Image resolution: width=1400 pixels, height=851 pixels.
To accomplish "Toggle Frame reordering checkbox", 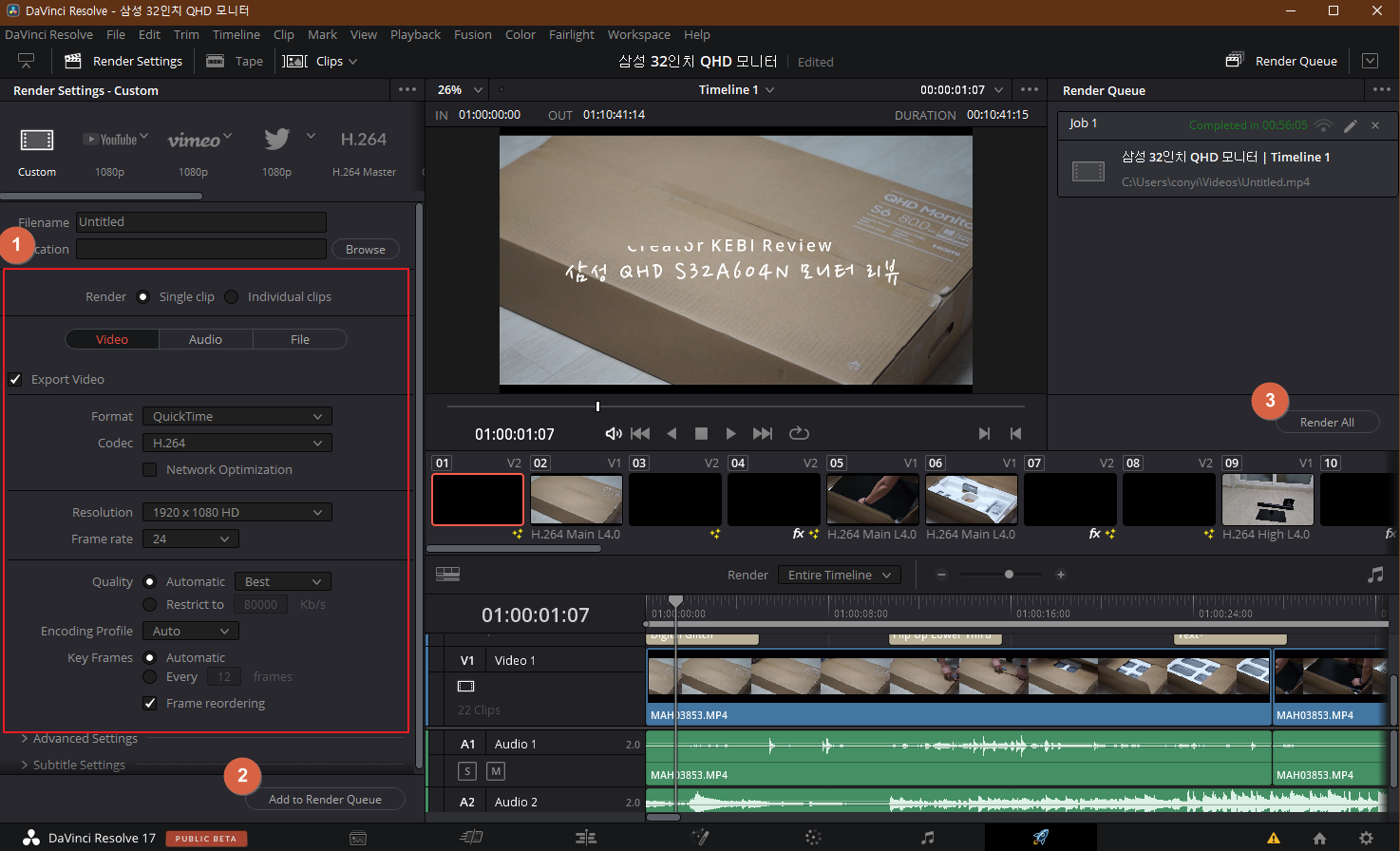I will pos(149,703).
